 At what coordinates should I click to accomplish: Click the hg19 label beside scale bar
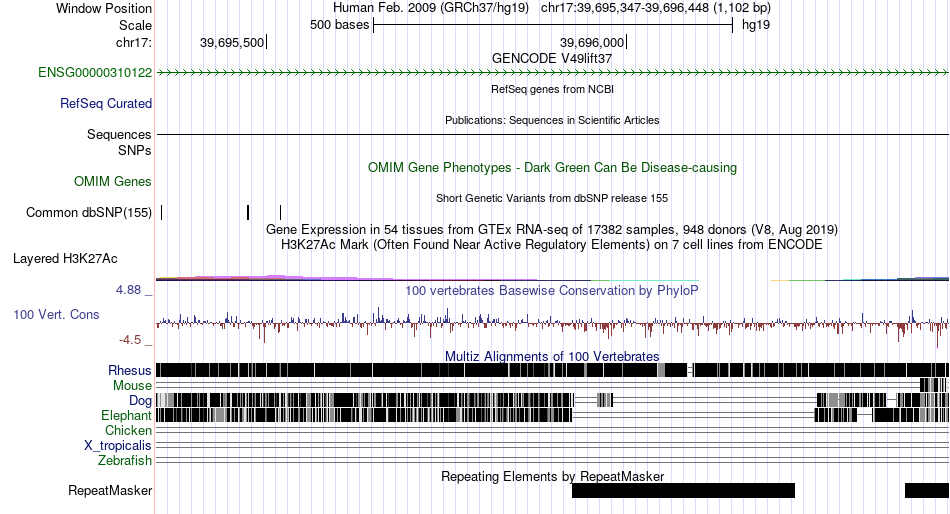[756, 25]
